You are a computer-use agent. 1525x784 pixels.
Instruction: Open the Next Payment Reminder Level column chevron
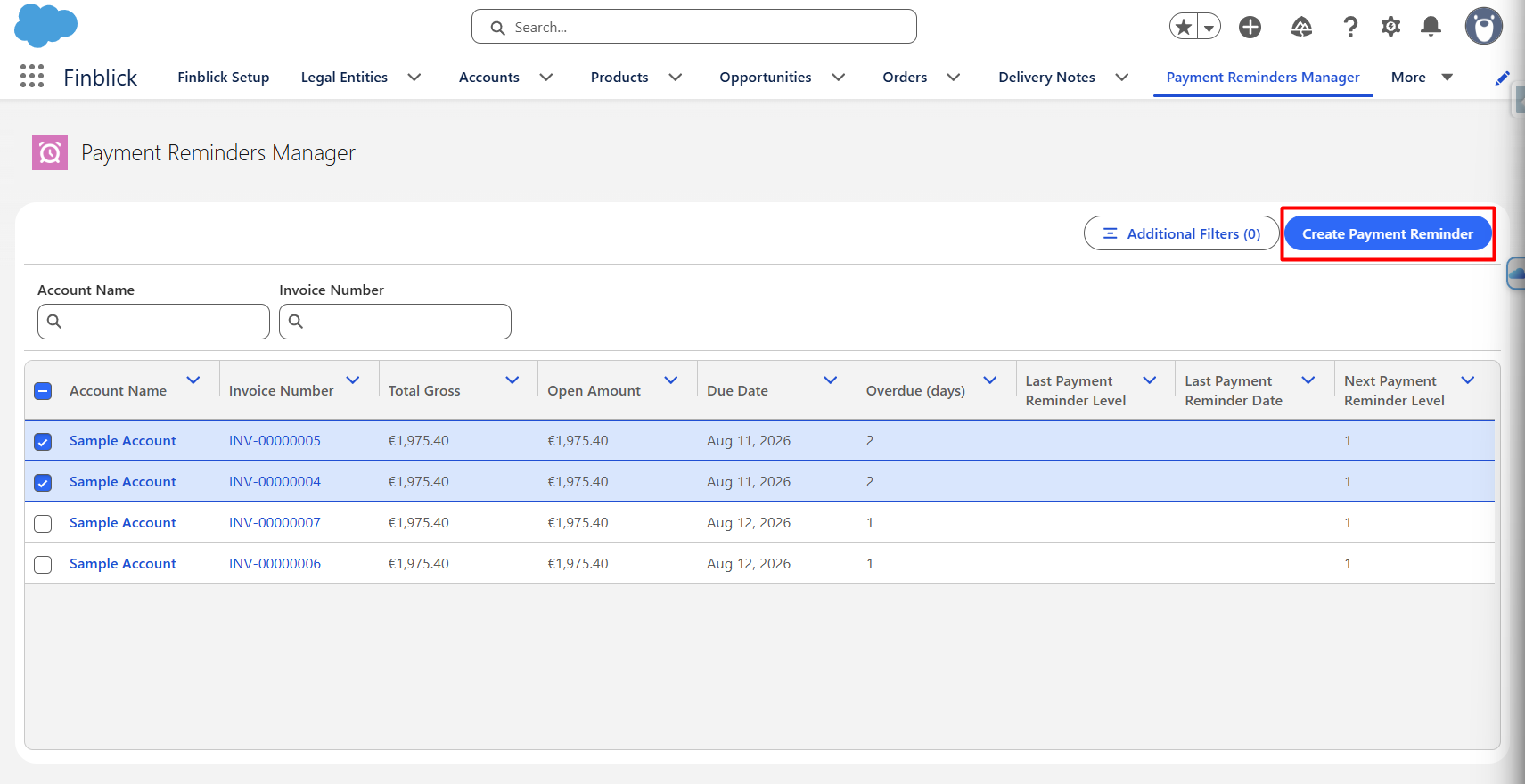click(1468, 380)
